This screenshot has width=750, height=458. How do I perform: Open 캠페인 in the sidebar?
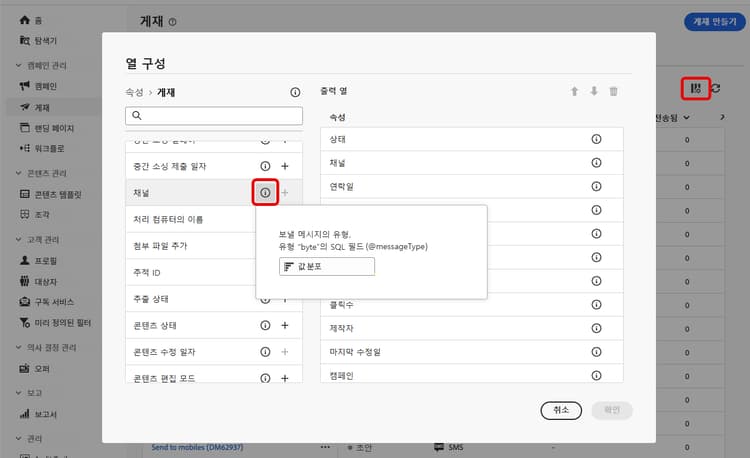click(x=38, y=87)
